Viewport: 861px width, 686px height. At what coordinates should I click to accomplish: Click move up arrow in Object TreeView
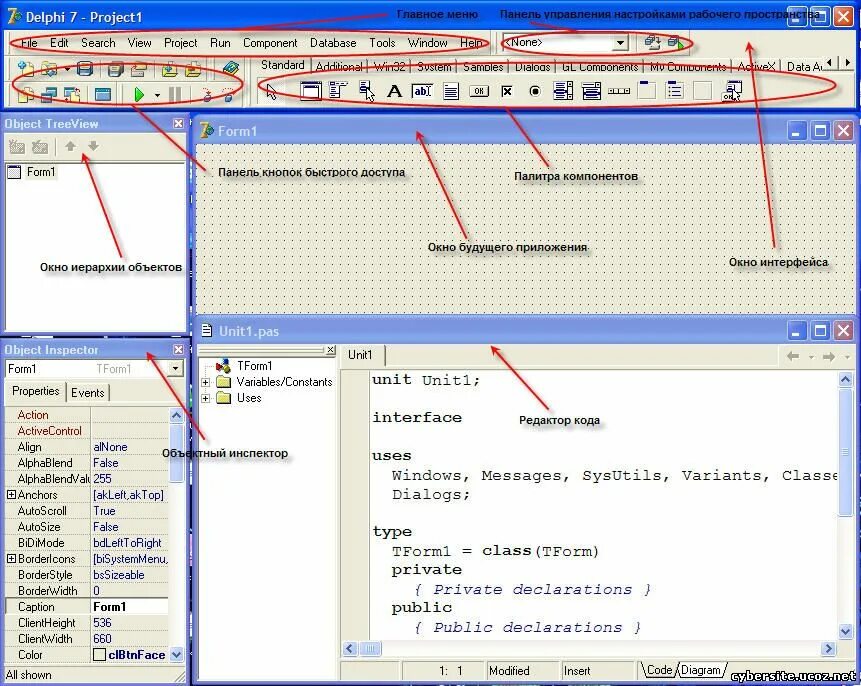[x=71, y=146]
